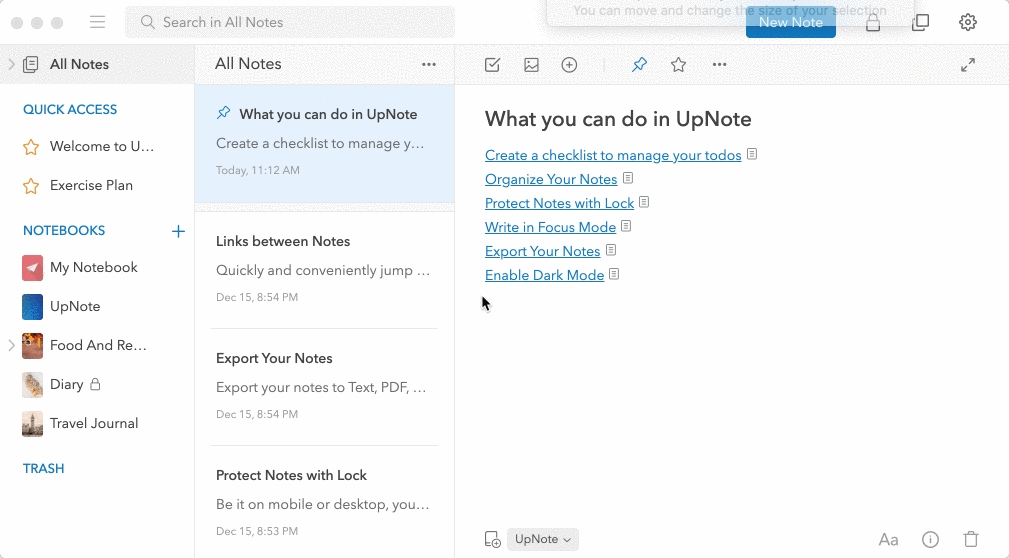Viewport: 1009px width, 558px height.
Task: Click the note title in the editor
Action: coord(618,119)
